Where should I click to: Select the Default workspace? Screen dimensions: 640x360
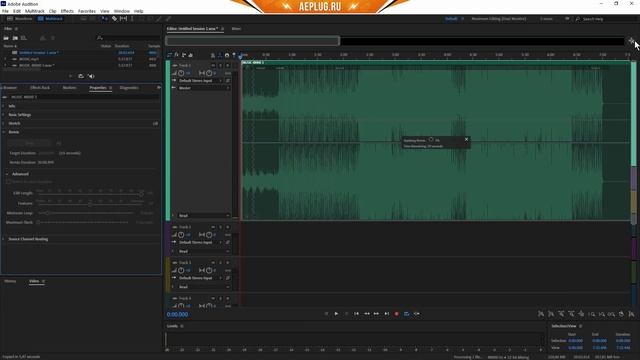point(451,19)
